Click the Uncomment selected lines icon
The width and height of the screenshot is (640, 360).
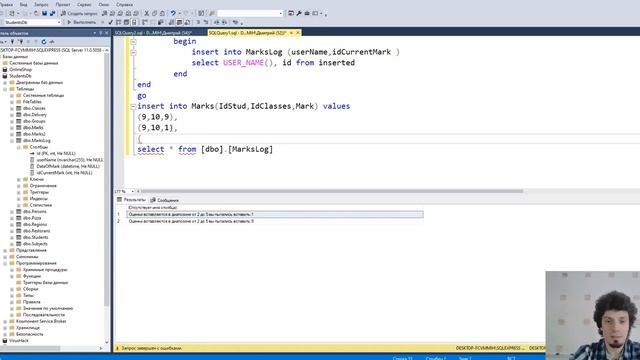point(206,22)
